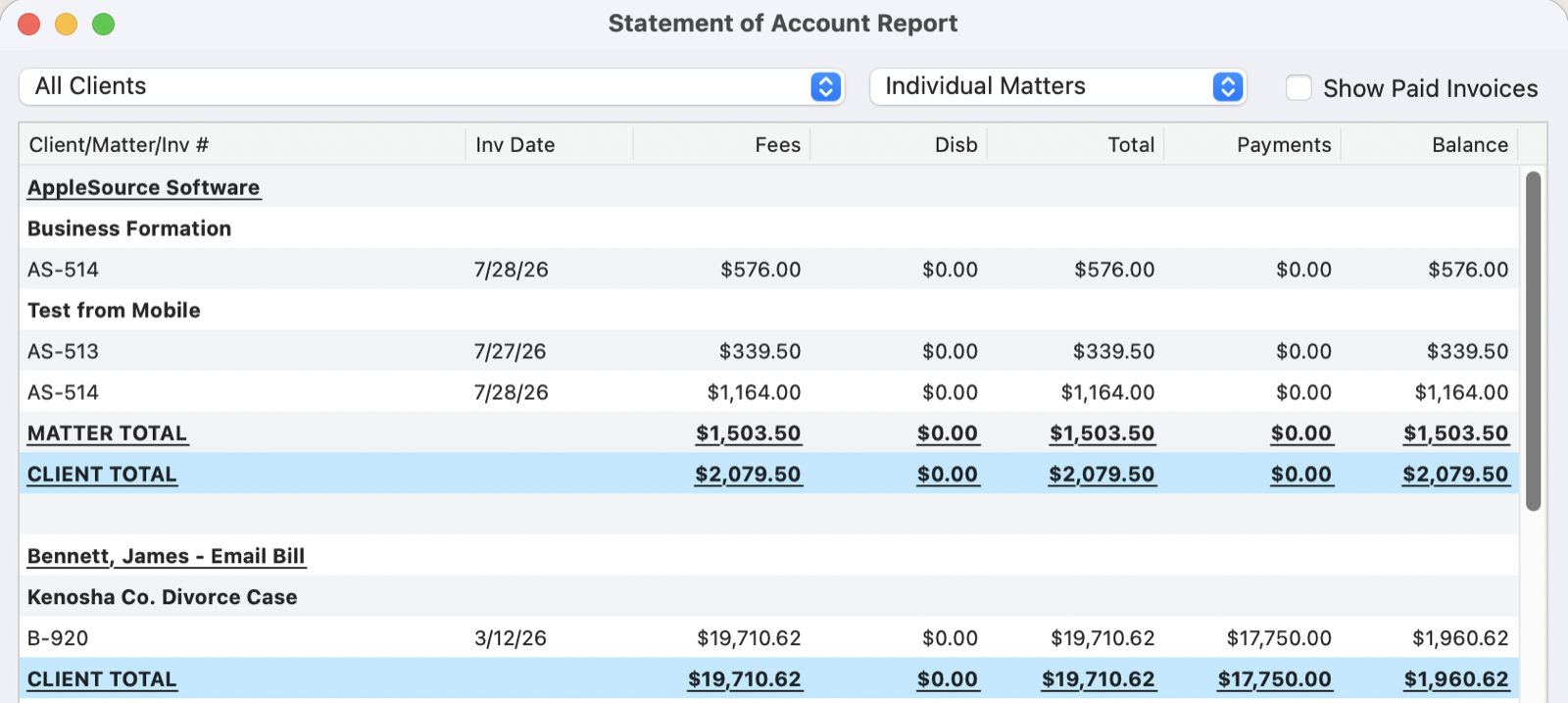Click Bennett client total fees $19,710.62
Image resolution: width=1568 pixels, height=703 pixels.
[744, 679]
